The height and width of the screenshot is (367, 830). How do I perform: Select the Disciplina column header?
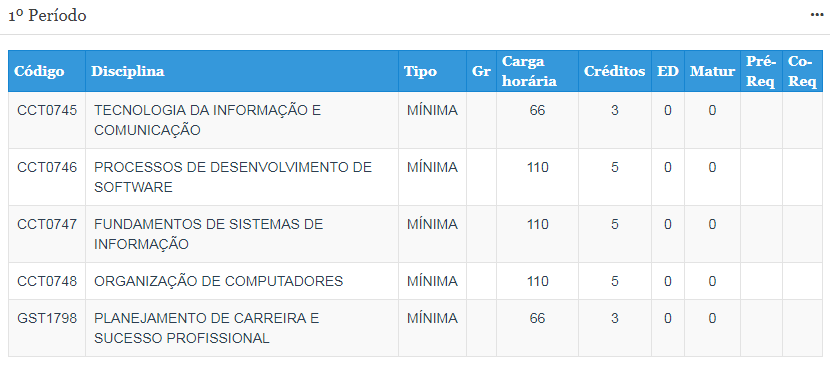tap(128, 71)
